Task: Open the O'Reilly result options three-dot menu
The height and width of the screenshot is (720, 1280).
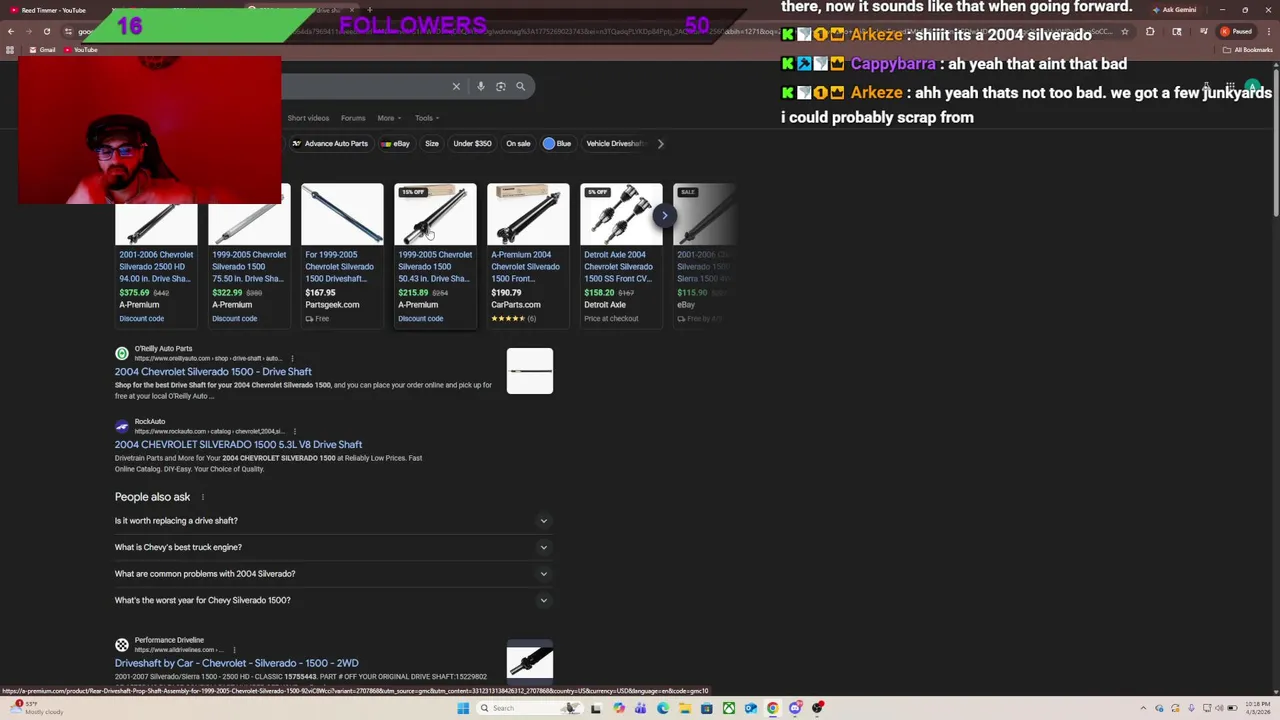Action: 293,358
